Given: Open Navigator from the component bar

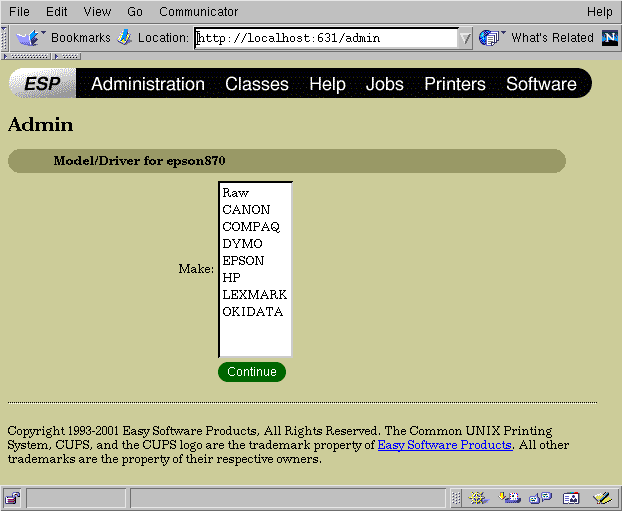Looking at the screenshot, I should [x=478, y=497].
